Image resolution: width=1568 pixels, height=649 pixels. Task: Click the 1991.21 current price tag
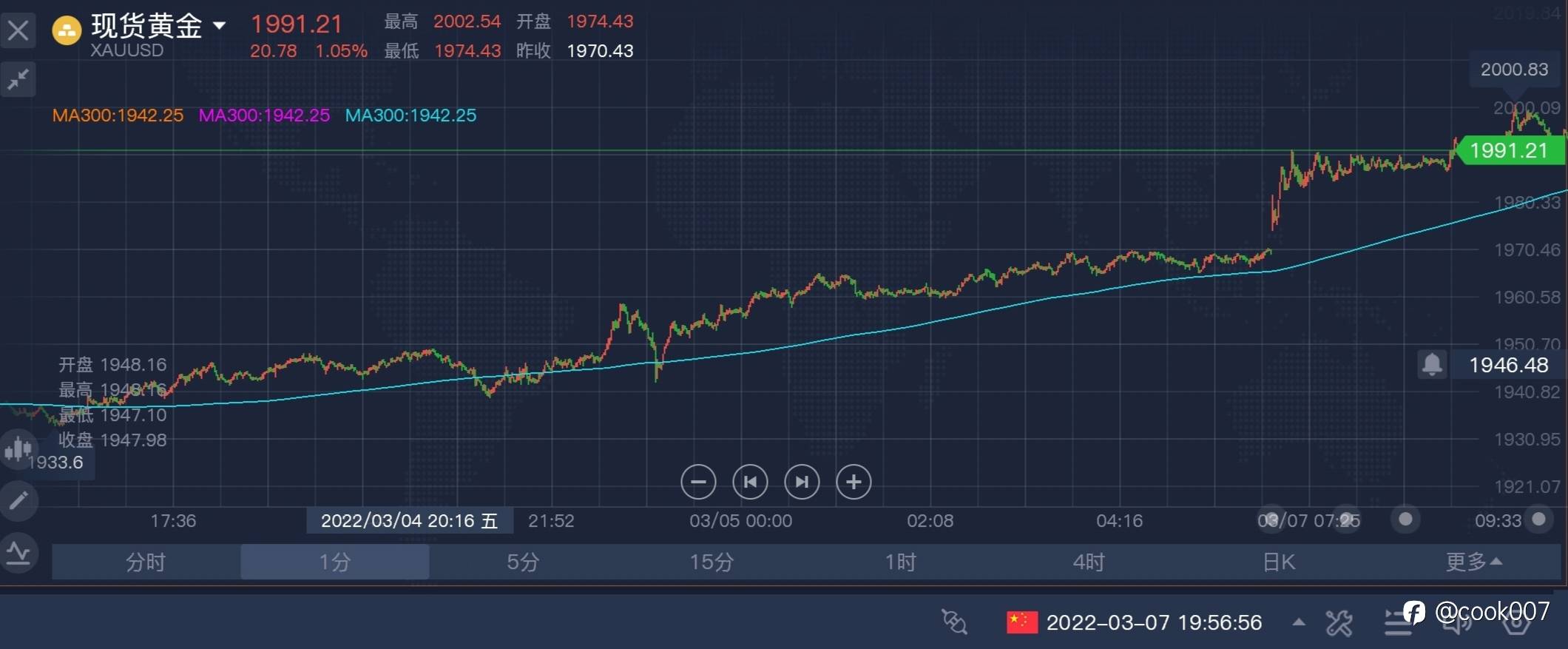pyautogui.click(x=1509, y=151)
